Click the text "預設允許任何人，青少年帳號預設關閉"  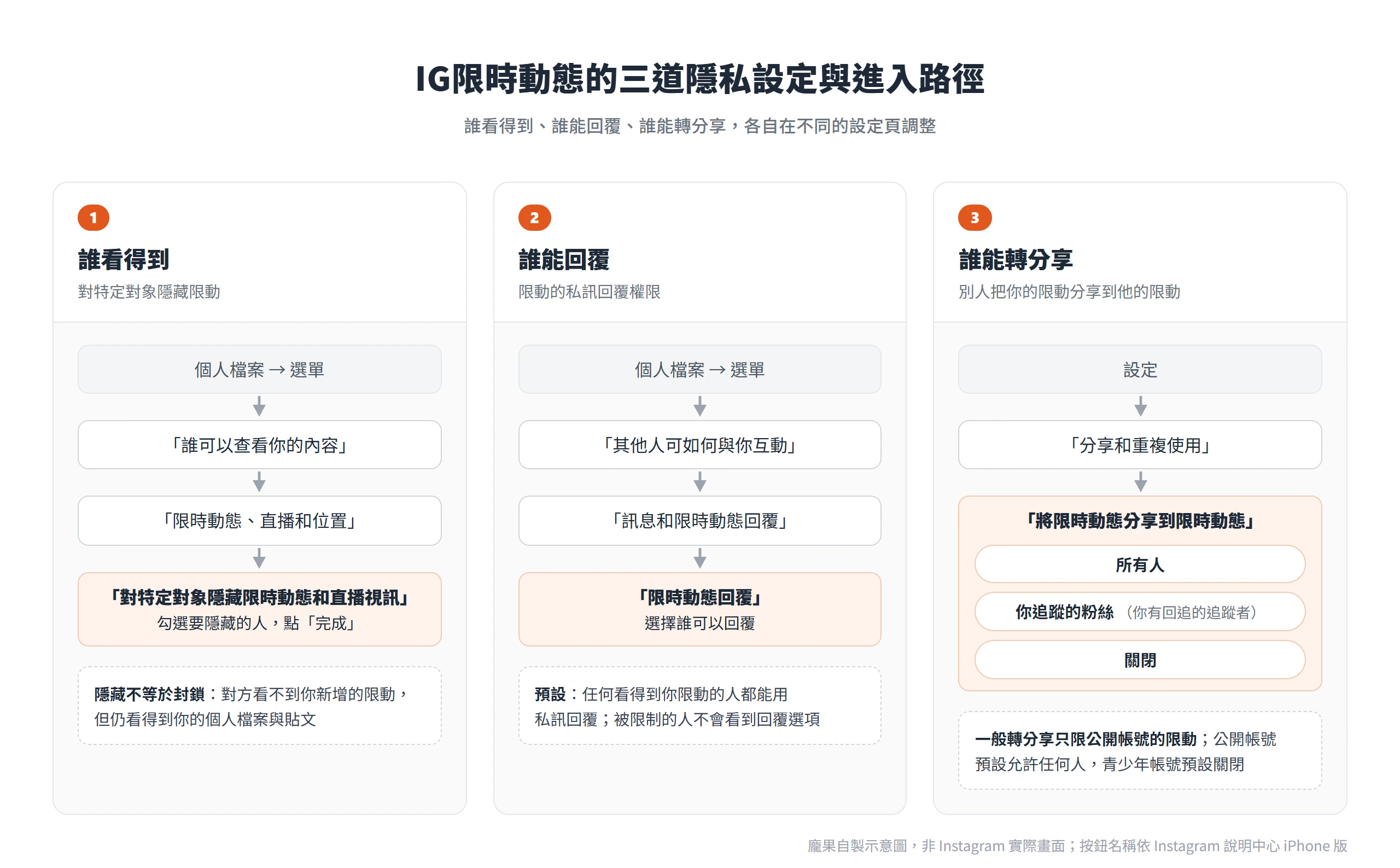coord(1109,764)
